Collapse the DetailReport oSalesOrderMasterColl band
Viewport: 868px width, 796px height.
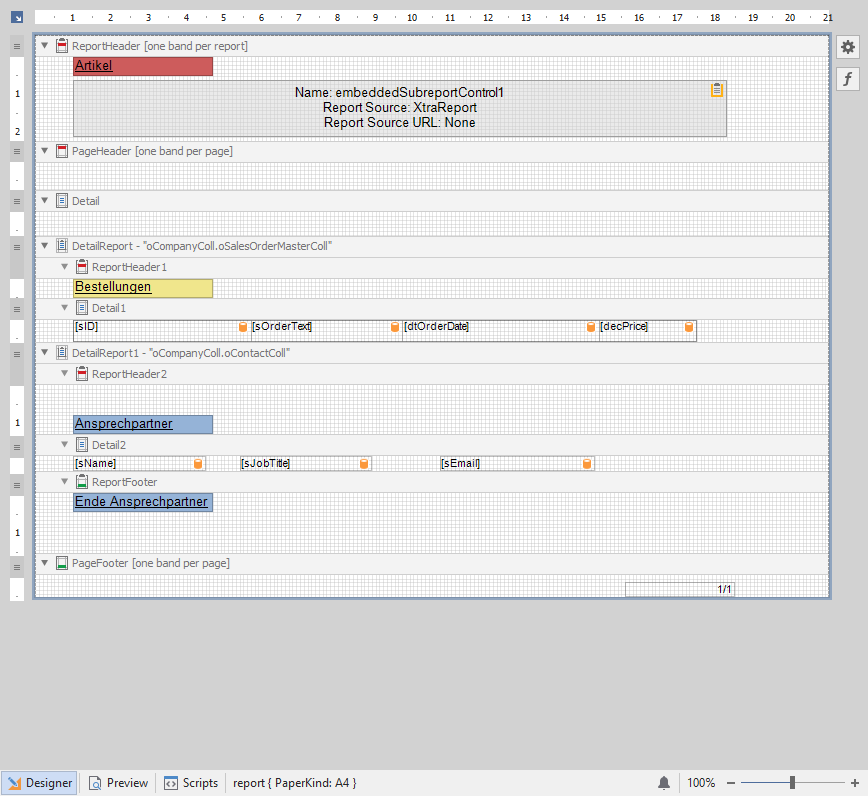coord(45,245)
